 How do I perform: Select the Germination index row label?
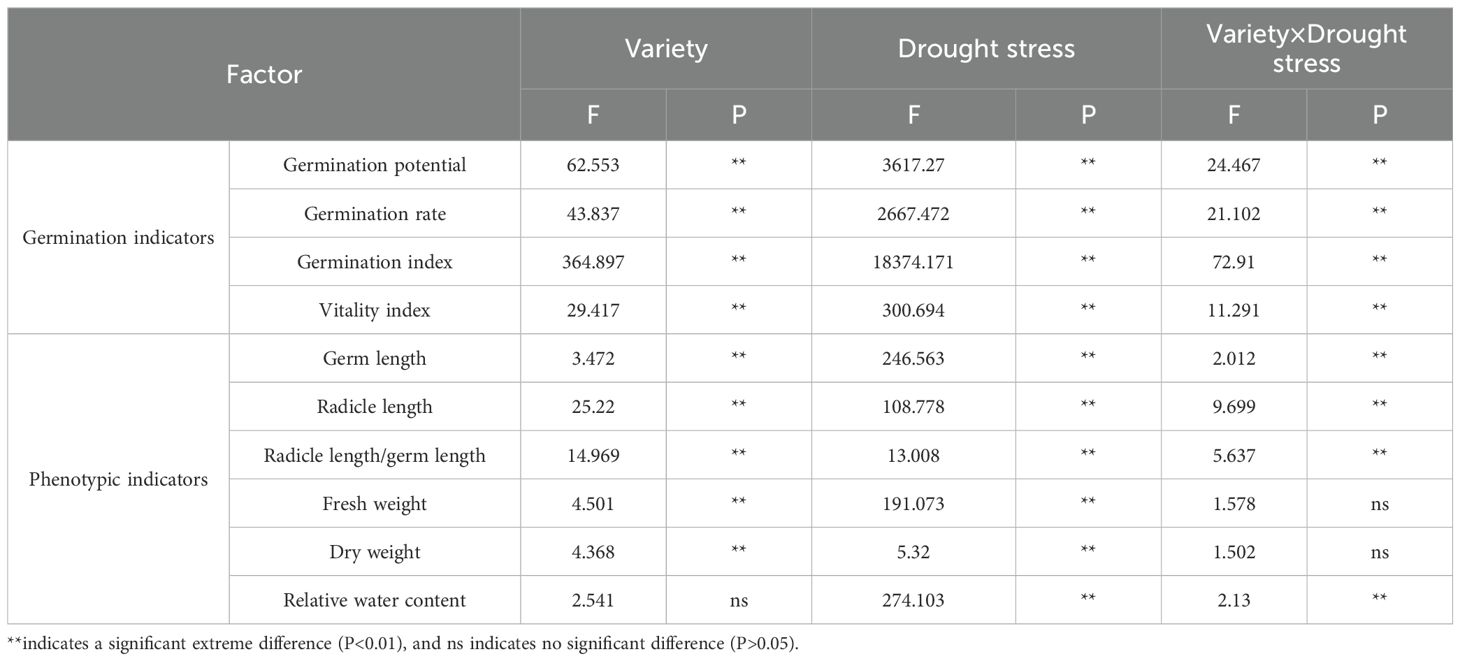(x=374, y=262)
